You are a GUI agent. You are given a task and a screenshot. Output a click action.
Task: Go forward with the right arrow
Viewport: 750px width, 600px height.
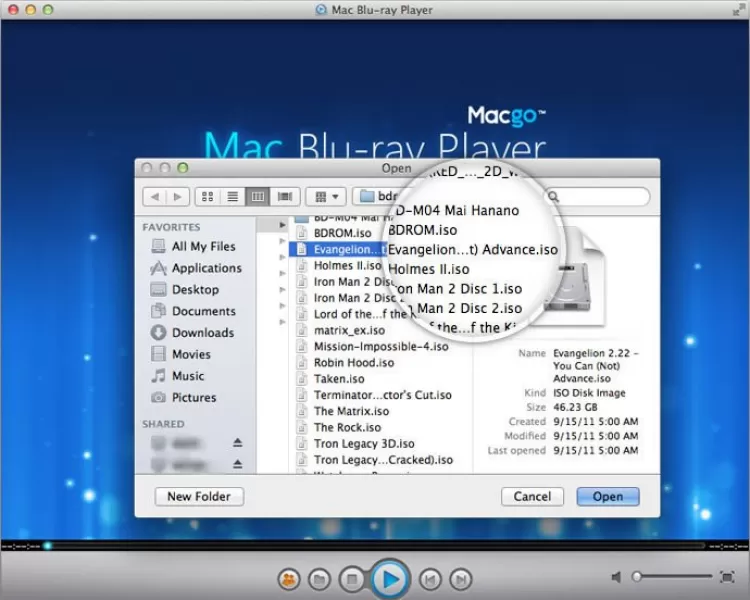177,197
